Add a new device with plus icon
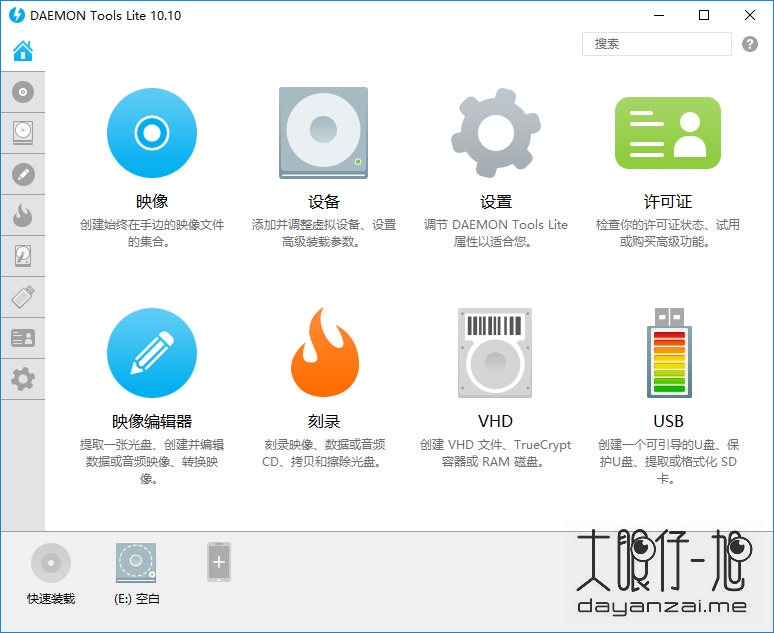The height and width of the screenshot is (633, 774). (x=219, y=562)
